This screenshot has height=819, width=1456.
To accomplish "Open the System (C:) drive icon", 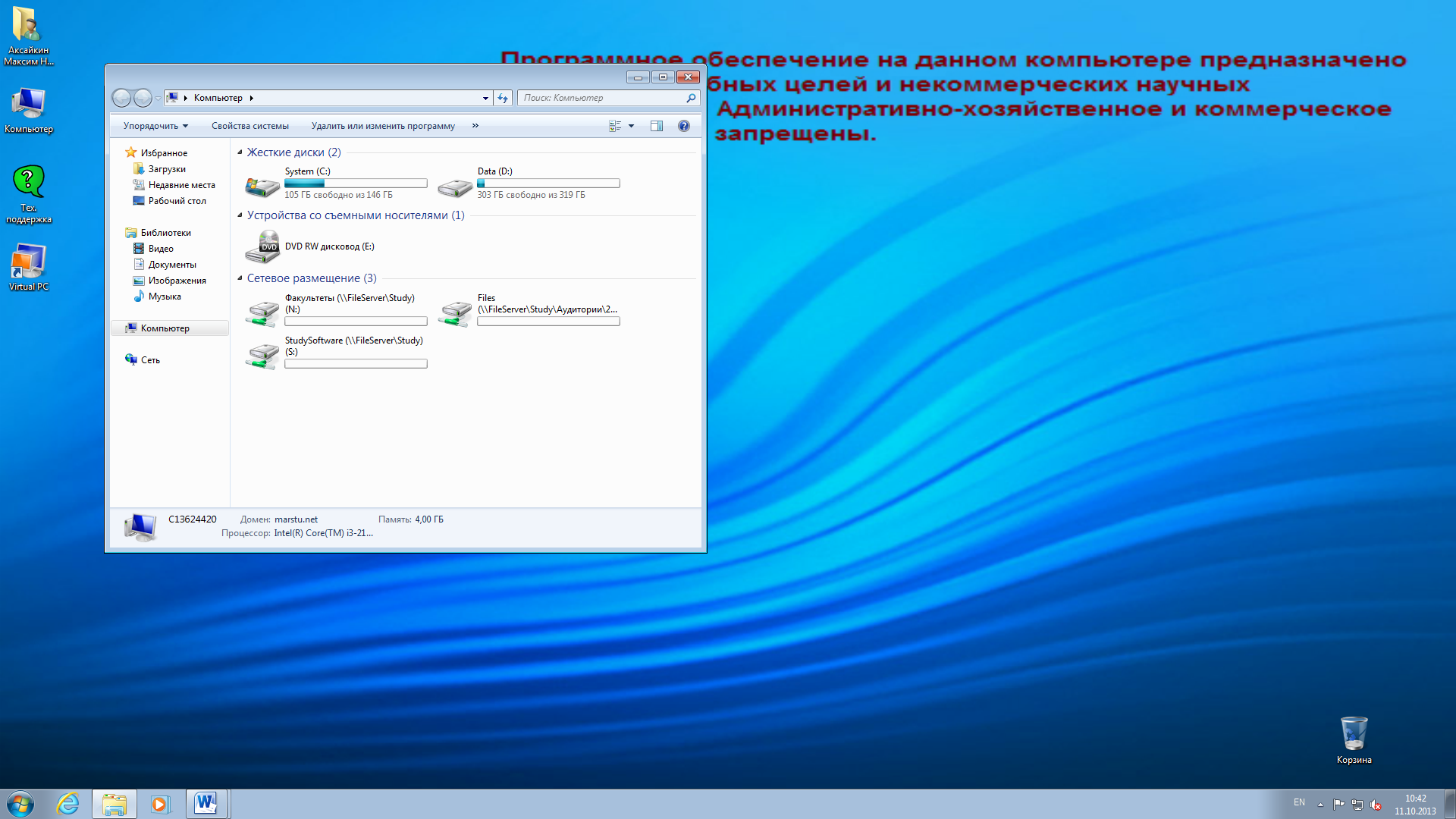I will coord(262,185).
